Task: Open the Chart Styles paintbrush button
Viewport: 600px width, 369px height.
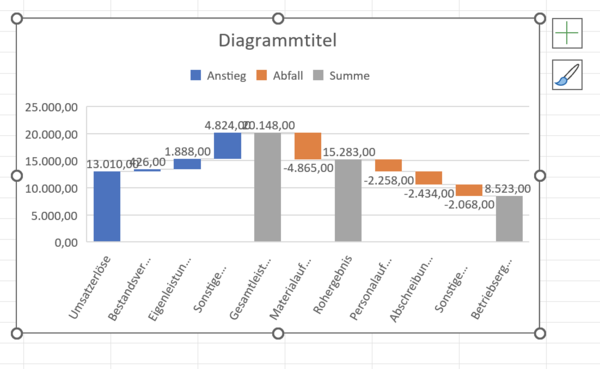Action: coord(567,75)
